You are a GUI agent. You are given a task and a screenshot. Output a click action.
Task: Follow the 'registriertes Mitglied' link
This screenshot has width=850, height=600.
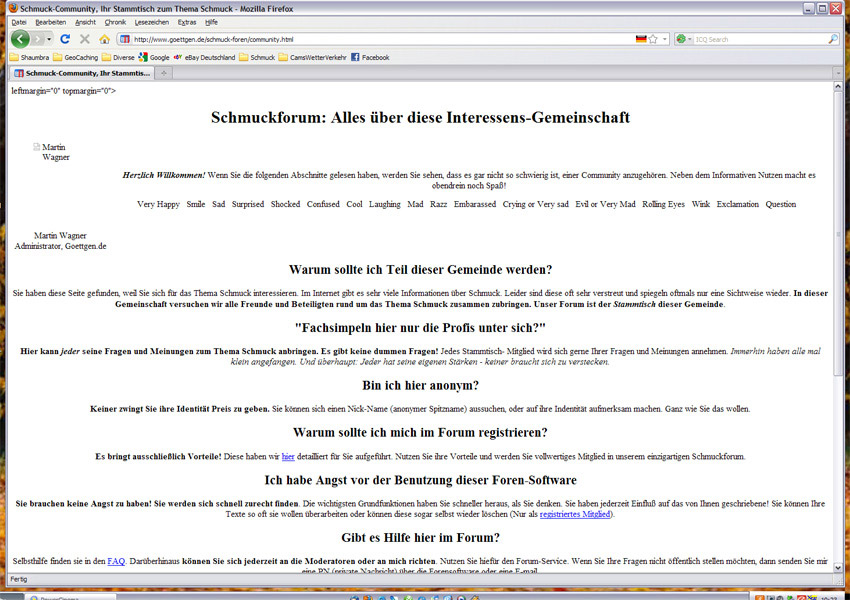pos(575,514)
